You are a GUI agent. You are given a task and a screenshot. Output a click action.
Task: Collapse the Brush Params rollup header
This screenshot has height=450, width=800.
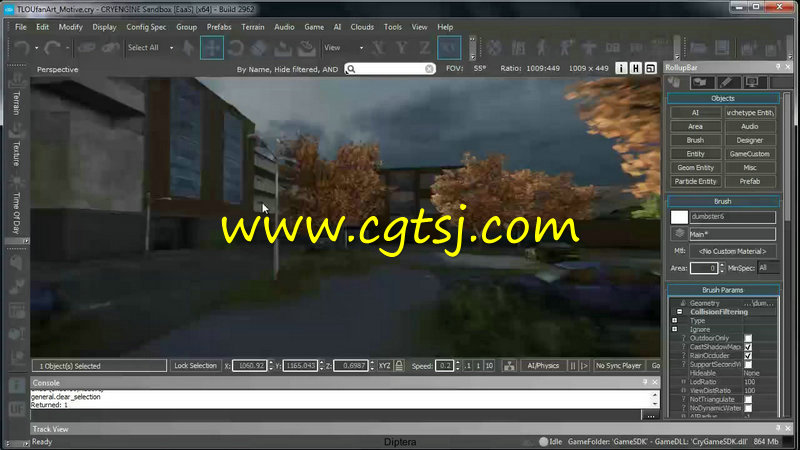(x=723, y=290)
